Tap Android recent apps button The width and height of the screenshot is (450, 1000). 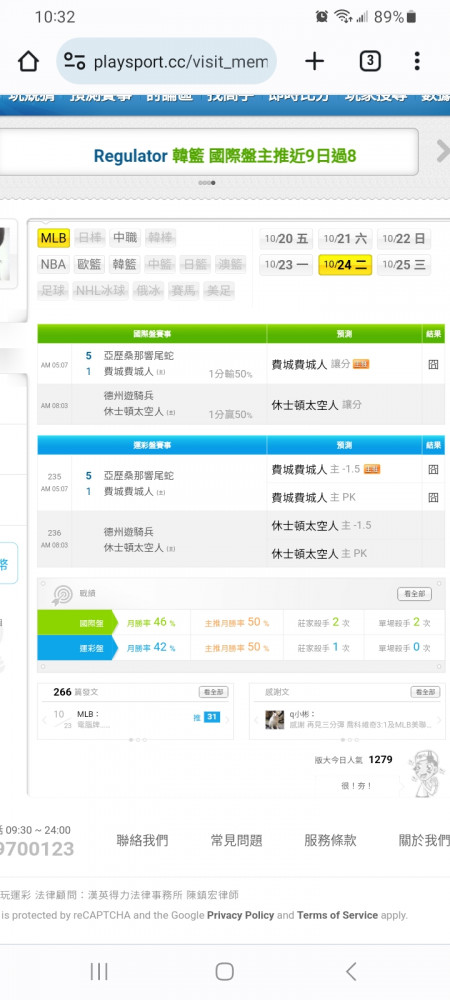(x=99, y=971)
